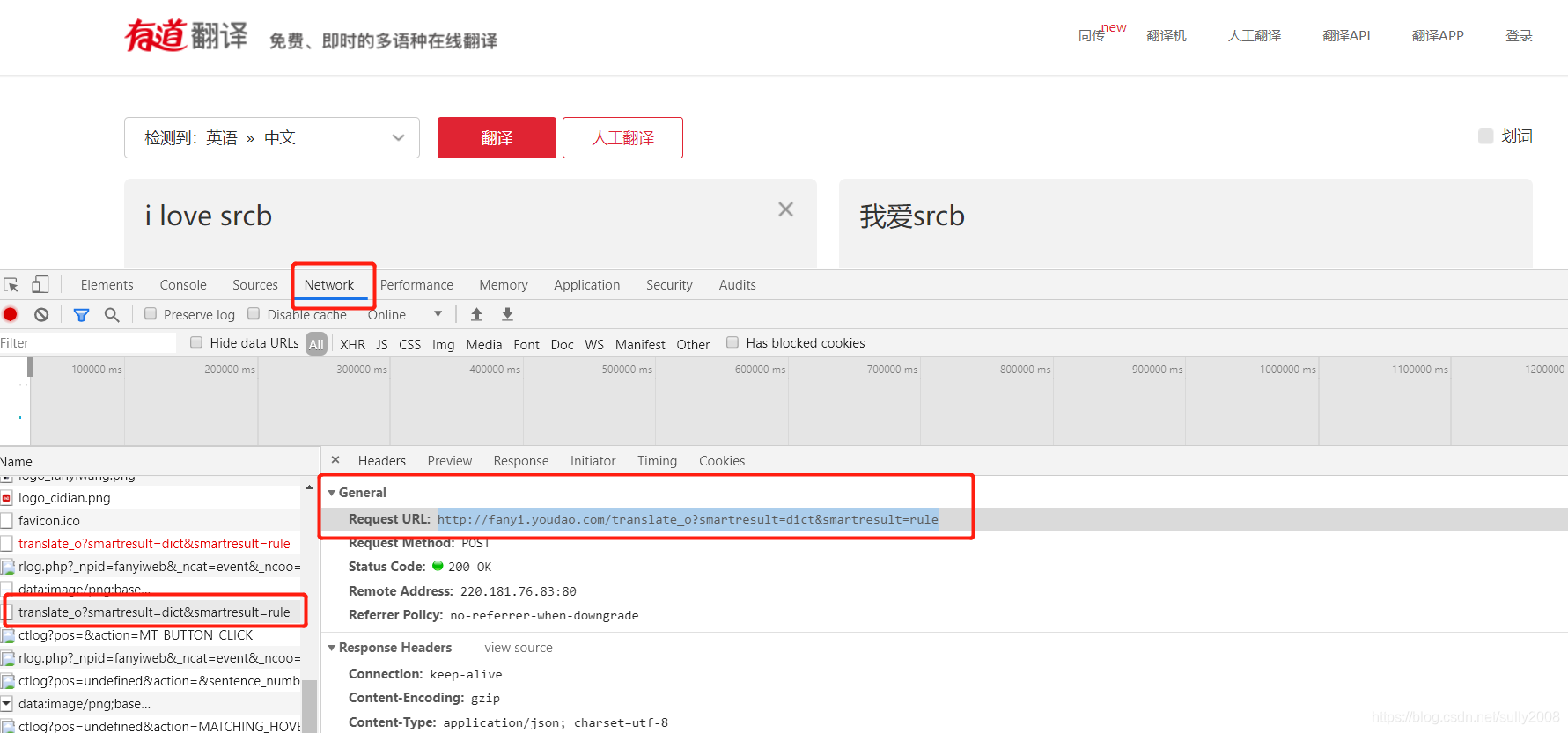Collapse the Response Headers section

(x=332, y=648)
